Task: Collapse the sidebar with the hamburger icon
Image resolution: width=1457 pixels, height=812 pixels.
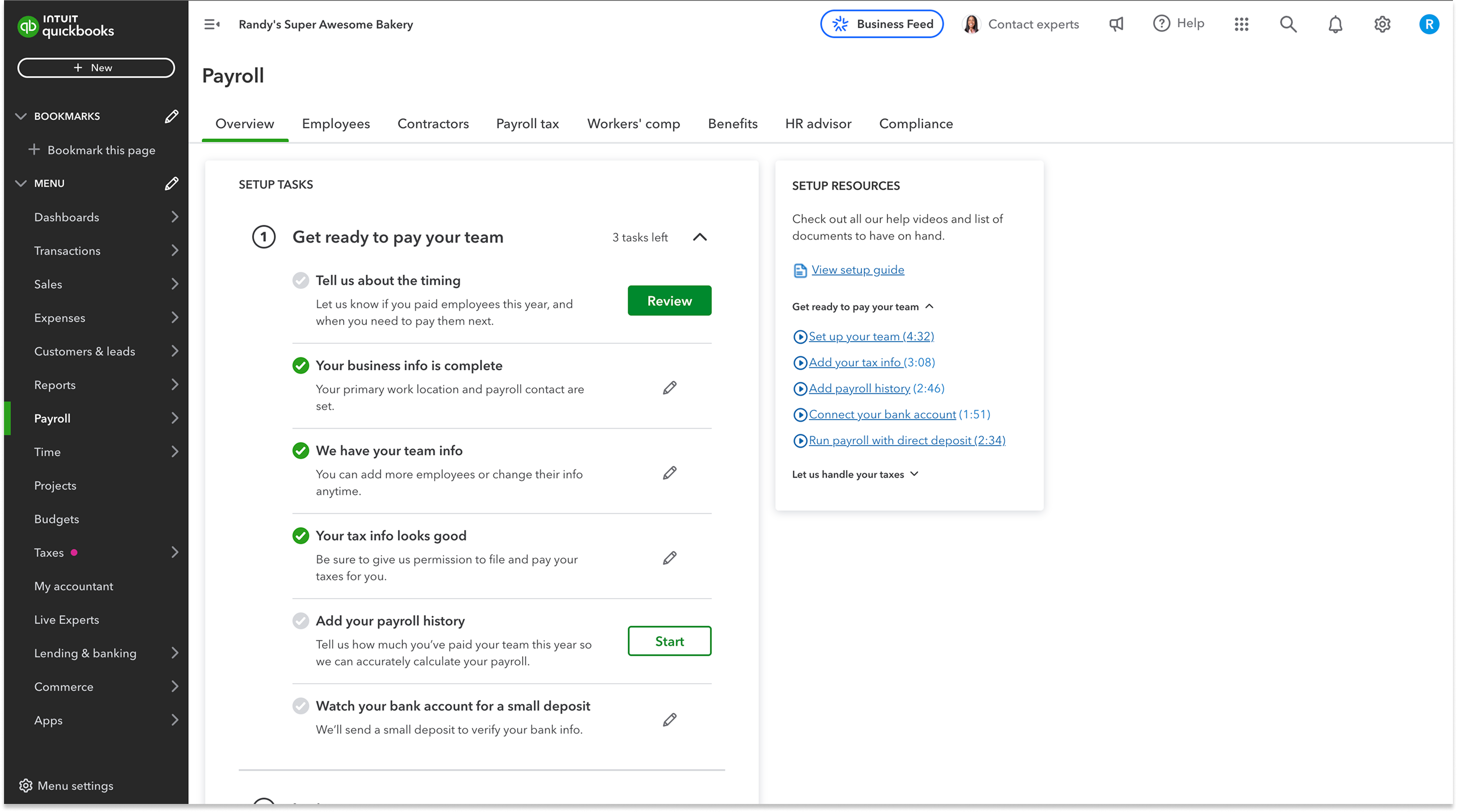Action: tap(212, 24)
